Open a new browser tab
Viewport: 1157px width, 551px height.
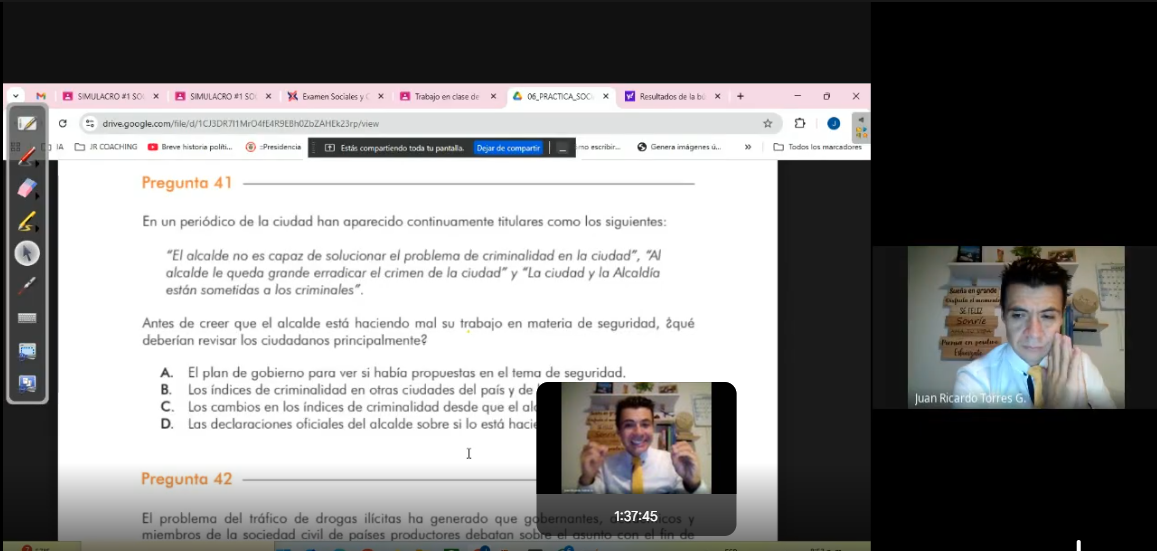click(740, 97)
